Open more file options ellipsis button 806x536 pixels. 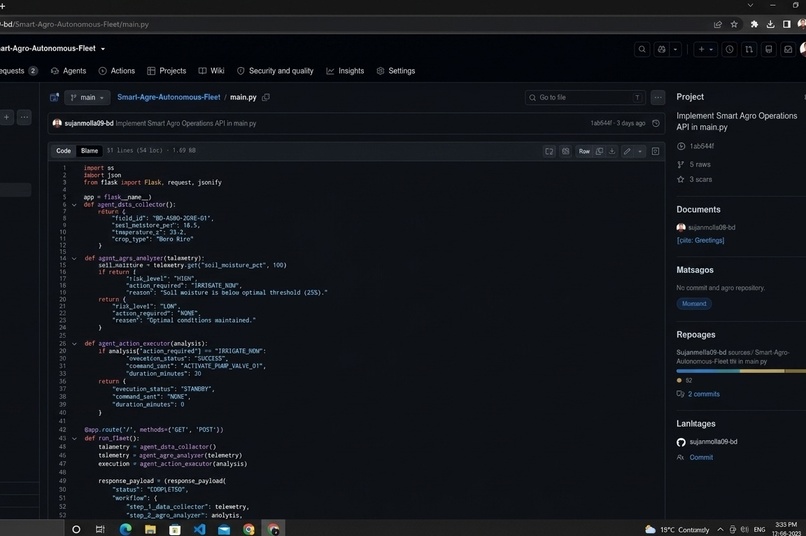(x=658, y=97)
